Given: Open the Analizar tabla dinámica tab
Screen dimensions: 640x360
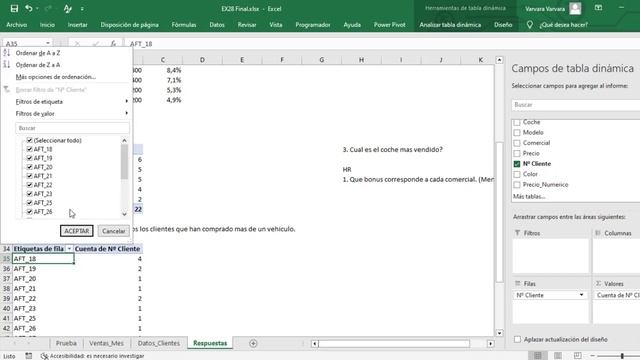Looking at the screenshot, I should tap(450, 25).
